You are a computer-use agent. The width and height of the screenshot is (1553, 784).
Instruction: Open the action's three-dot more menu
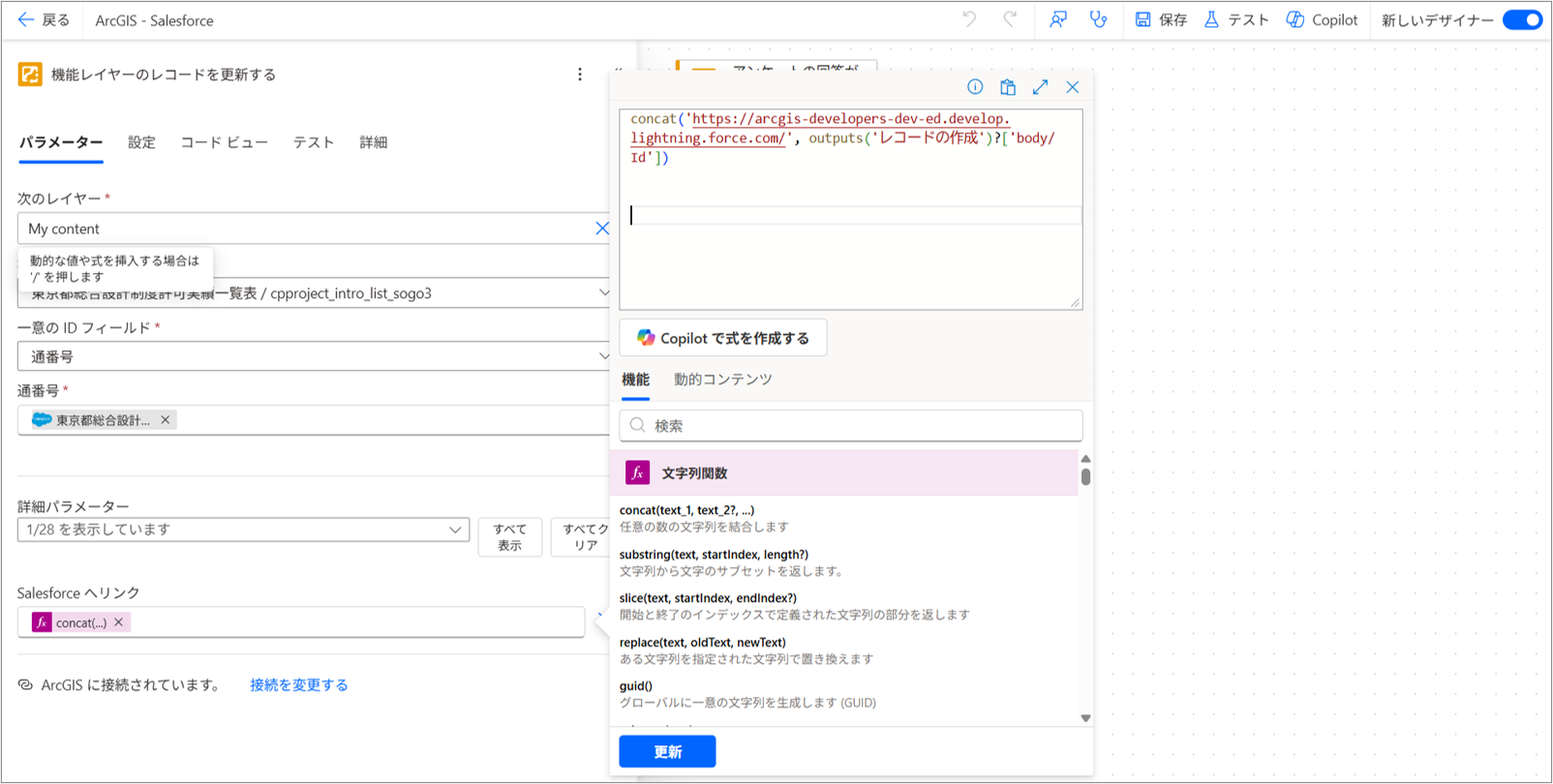point(580,75)
